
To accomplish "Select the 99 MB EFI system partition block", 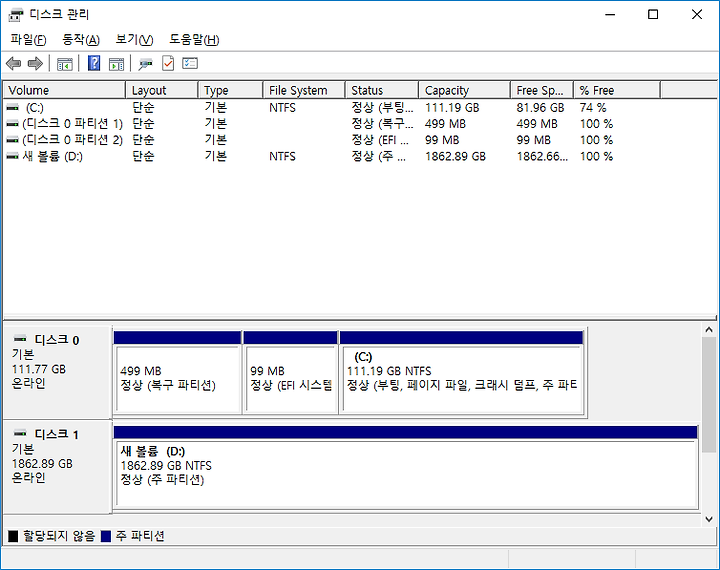I will point(290,372).
